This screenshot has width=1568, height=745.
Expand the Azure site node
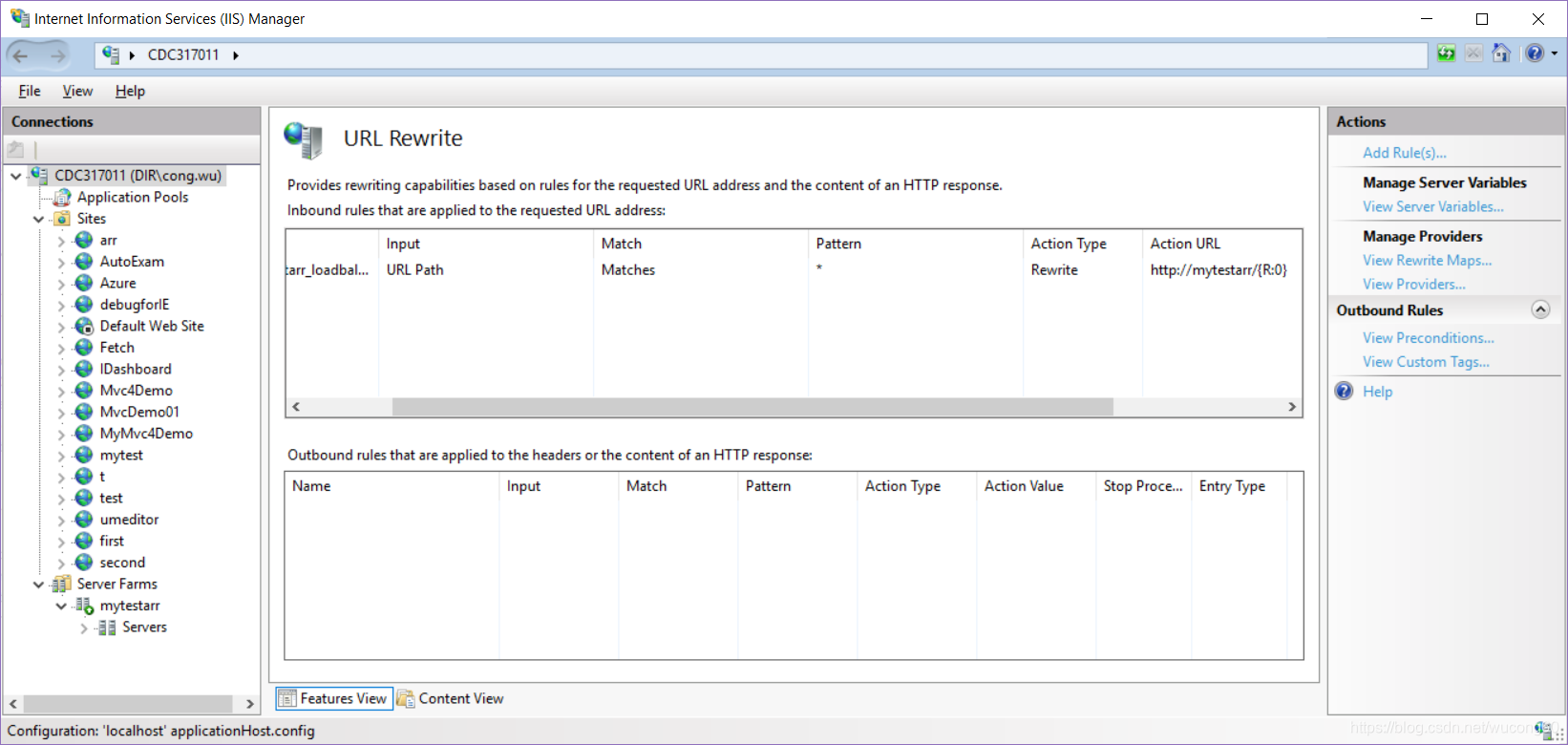tap(62, 285)
